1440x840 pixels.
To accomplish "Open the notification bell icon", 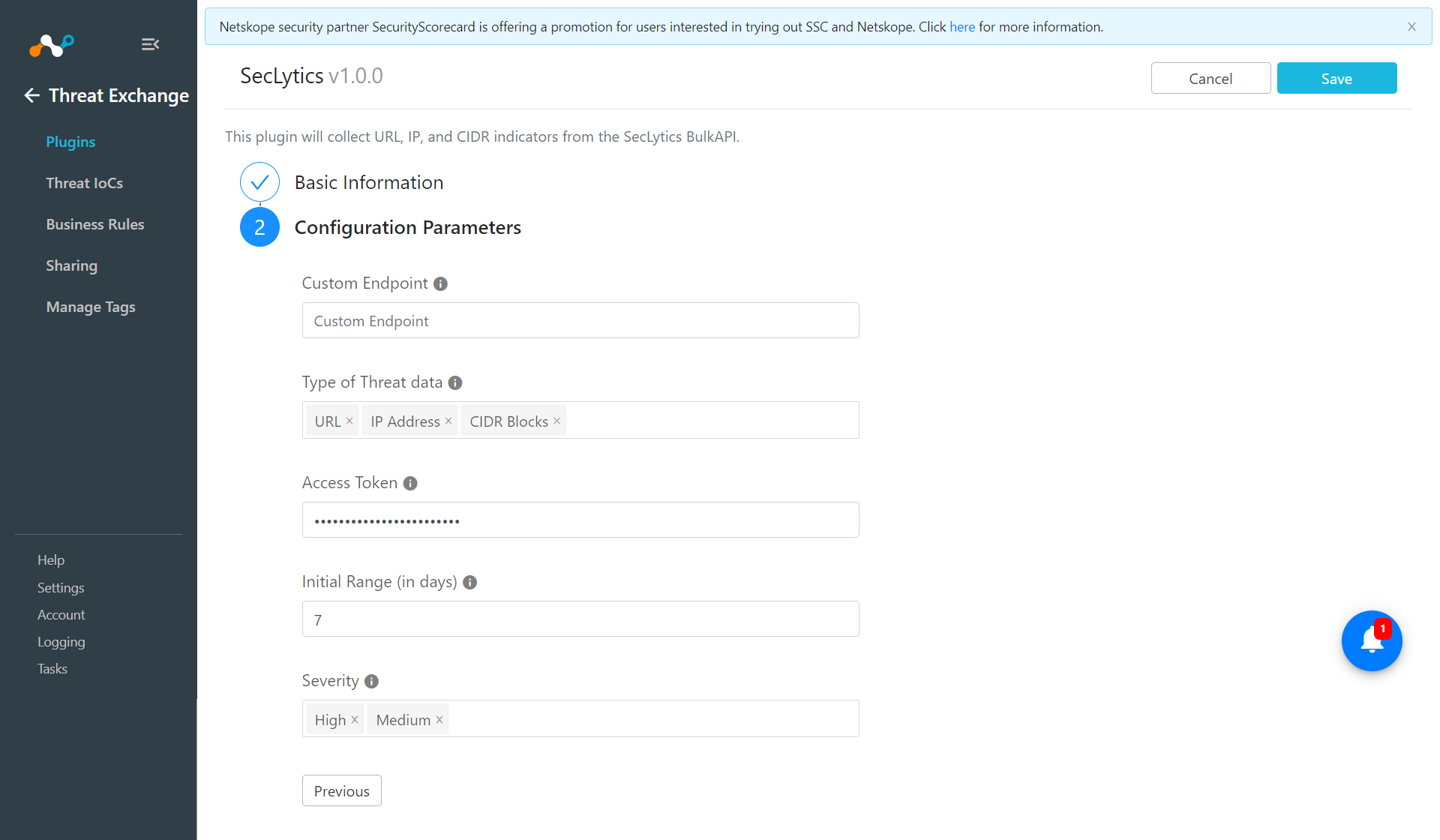I will pyautogui.click(x=1372, y=640).
